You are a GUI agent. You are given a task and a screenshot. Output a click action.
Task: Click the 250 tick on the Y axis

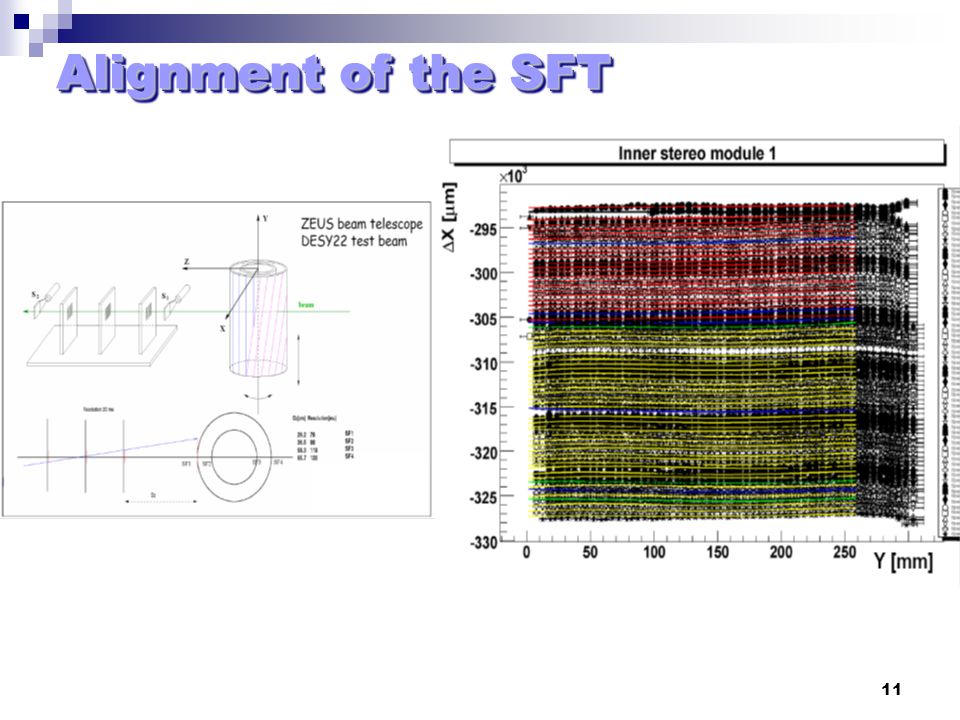pos(844,552)
